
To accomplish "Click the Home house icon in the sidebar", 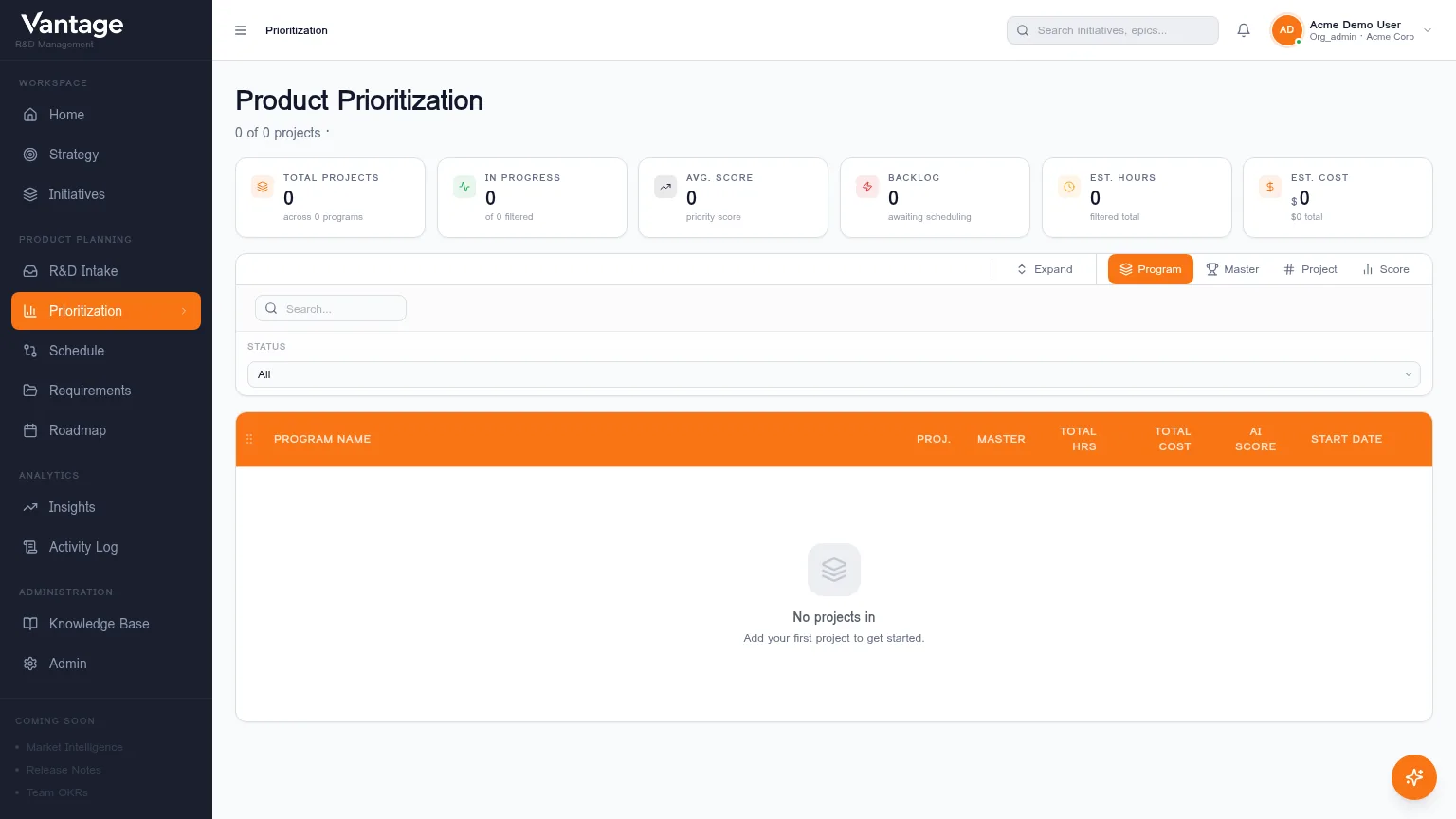I will click(x=30, y=115).
